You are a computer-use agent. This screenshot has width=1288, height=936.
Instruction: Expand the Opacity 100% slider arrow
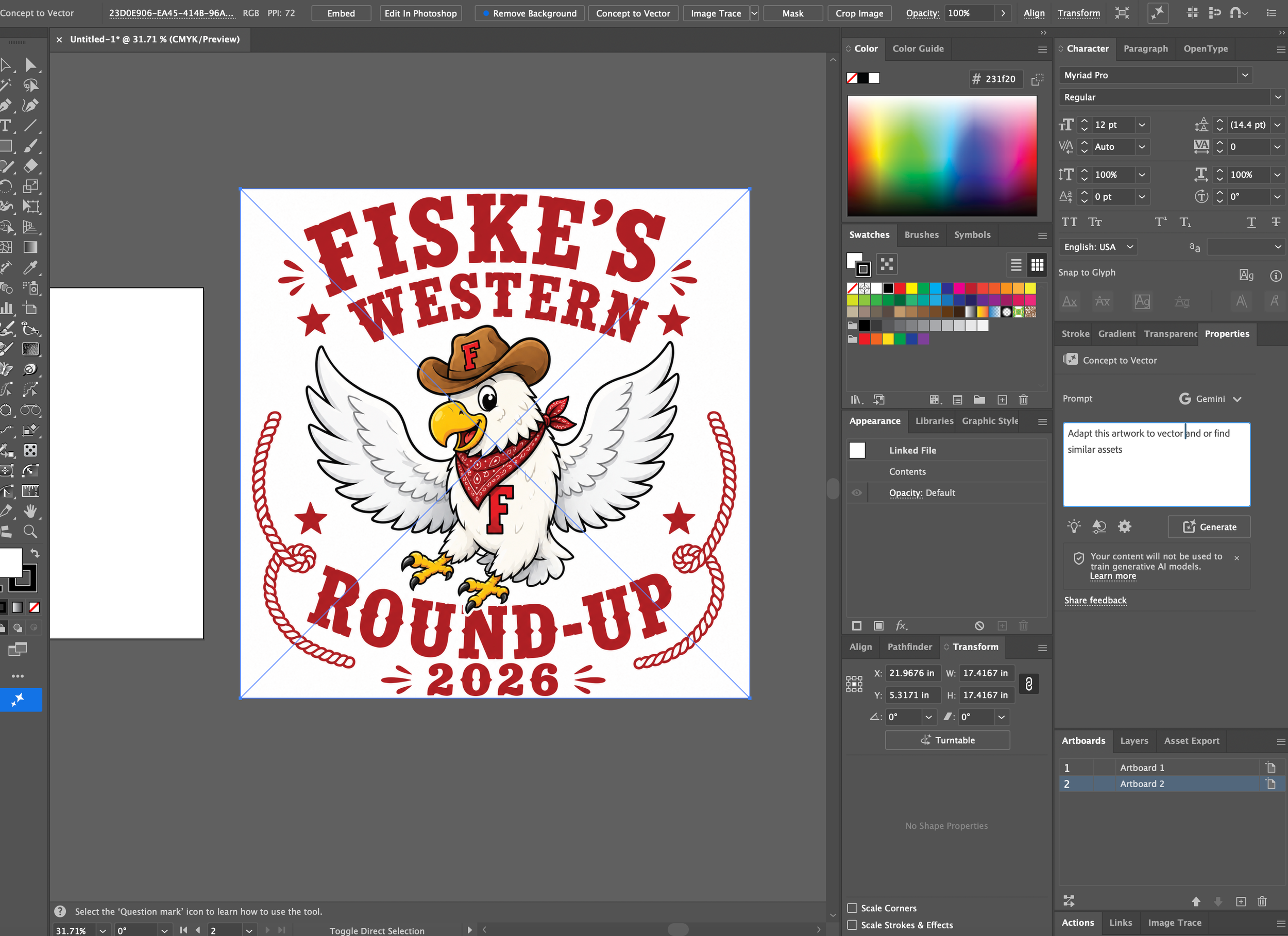1004,13
